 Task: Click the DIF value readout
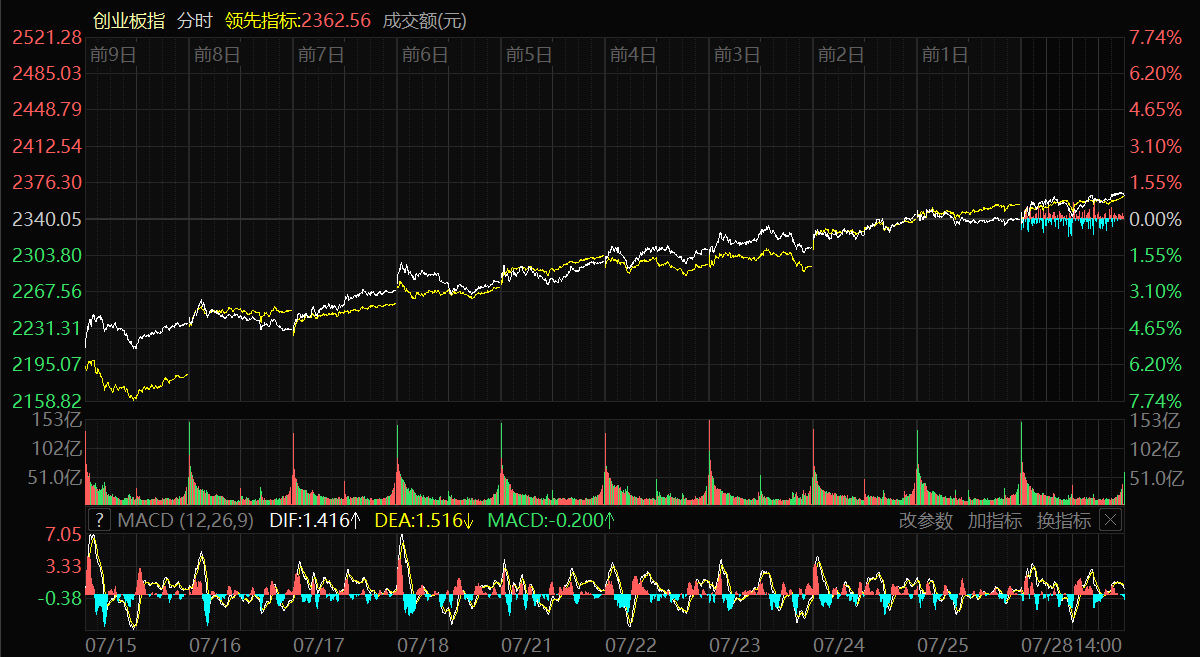click(x=315, y=520)
